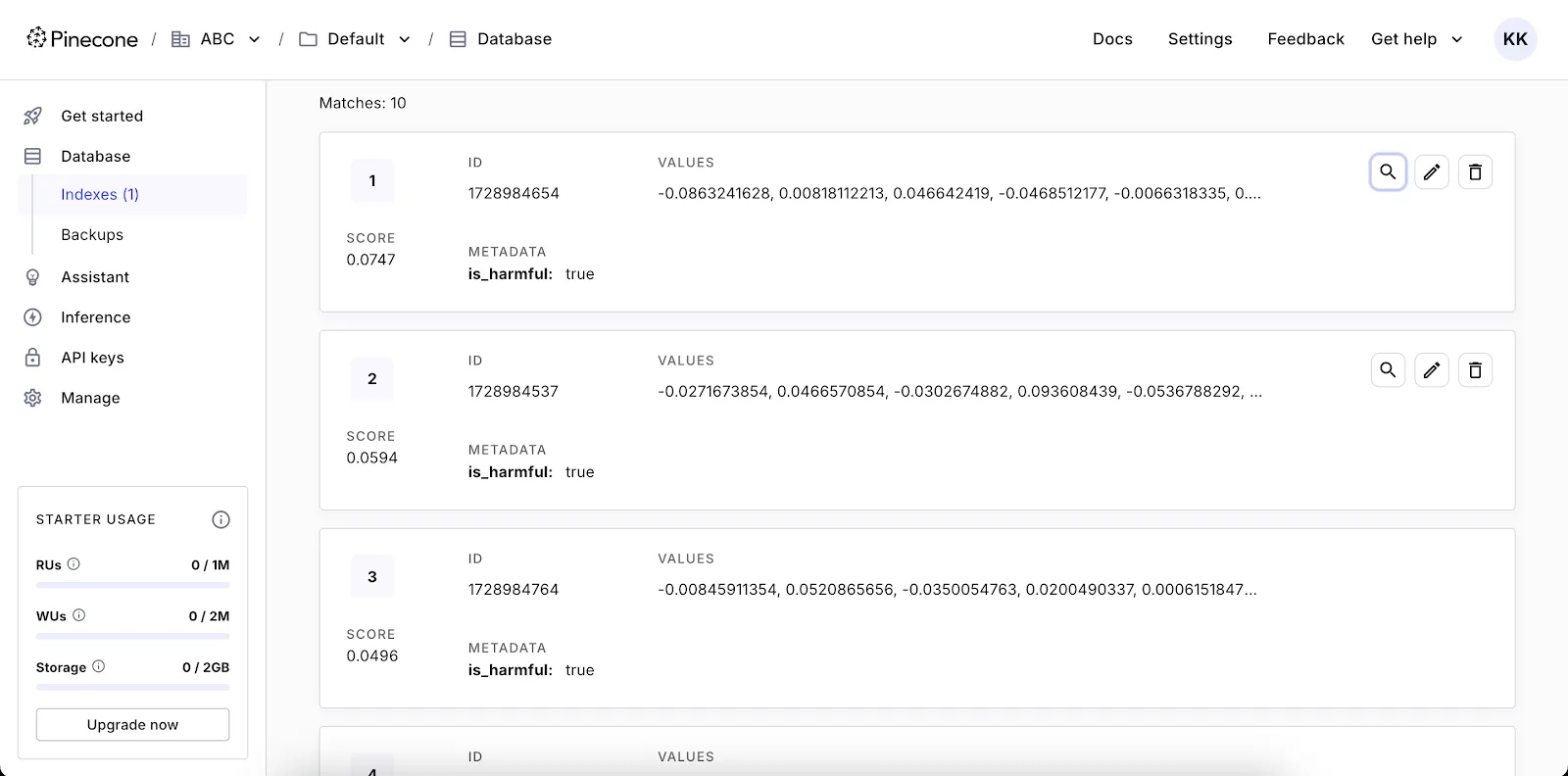Open the Docs link
This screenshot has width=1568, height=776.
tap(1112, 39)
